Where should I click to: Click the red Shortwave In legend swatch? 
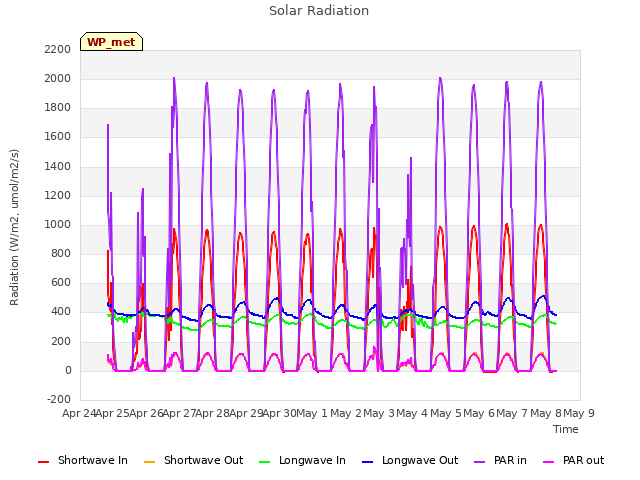(x=43, y=462)
